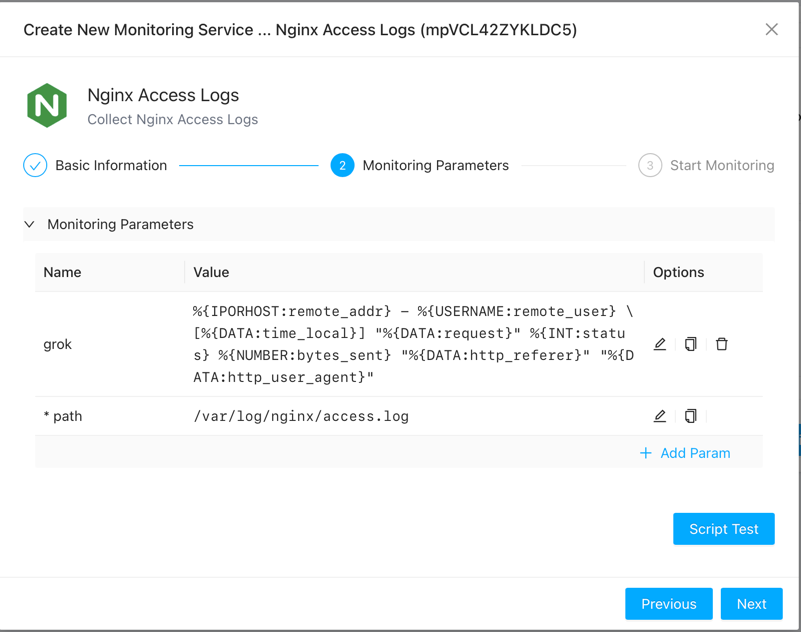This screenshot has width=801, height=632.
Task: Click the grok pattern value text
Action: 412,344
